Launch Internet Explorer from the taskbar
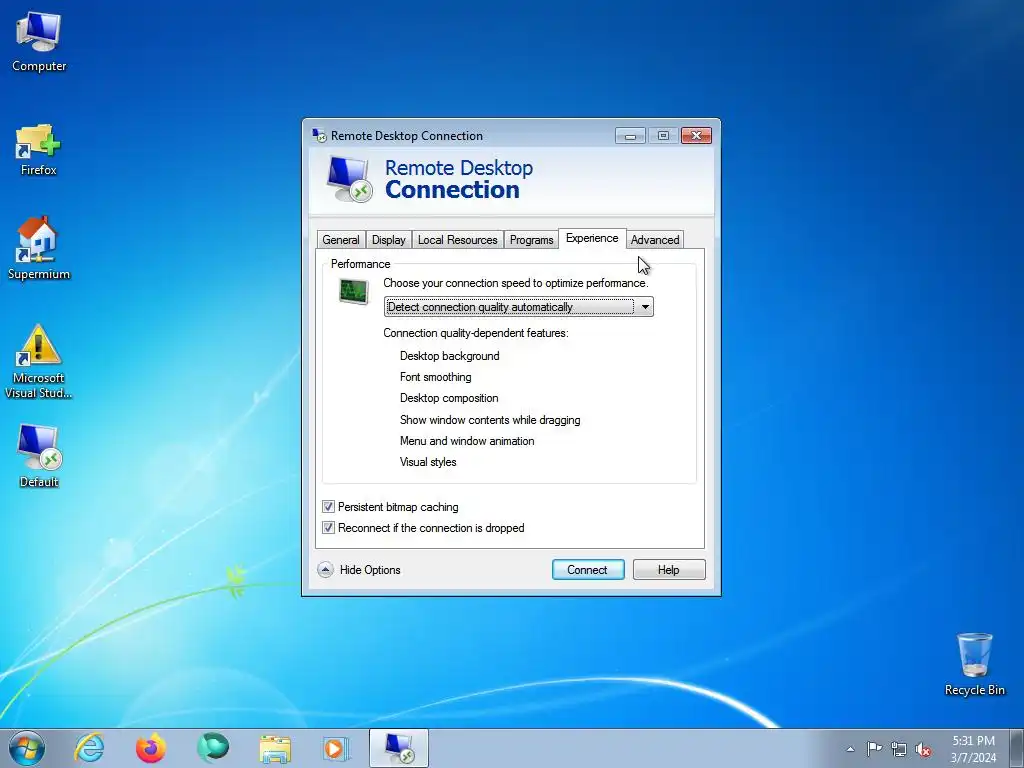 tap(89, 748)
